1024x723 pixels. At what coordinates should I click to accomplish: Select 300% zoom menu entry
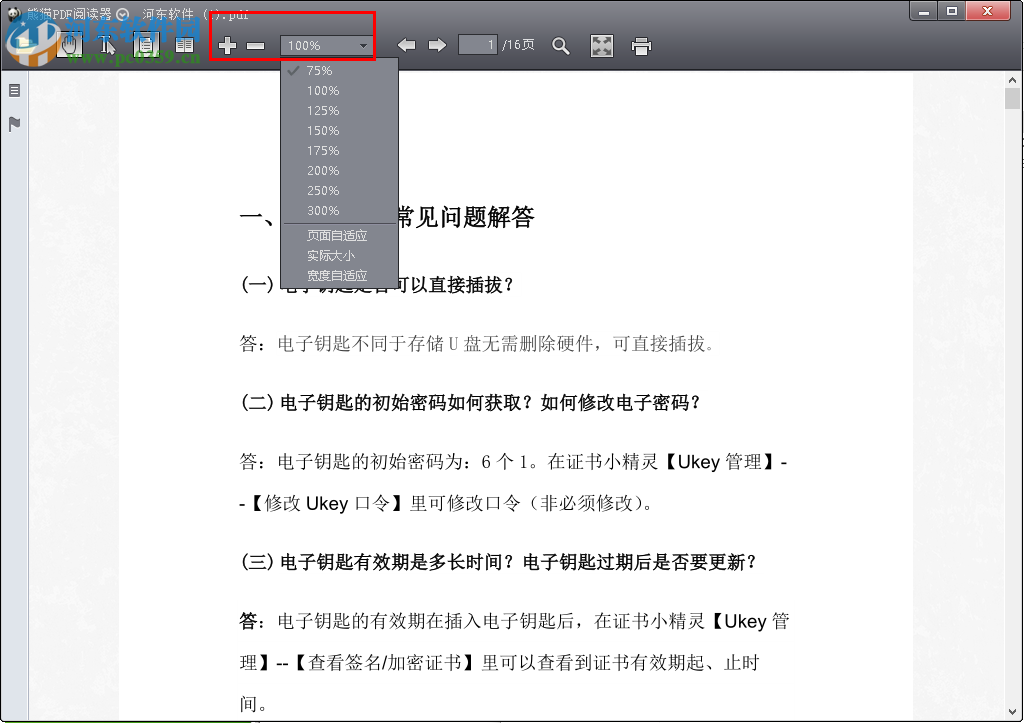click(322, 210)
